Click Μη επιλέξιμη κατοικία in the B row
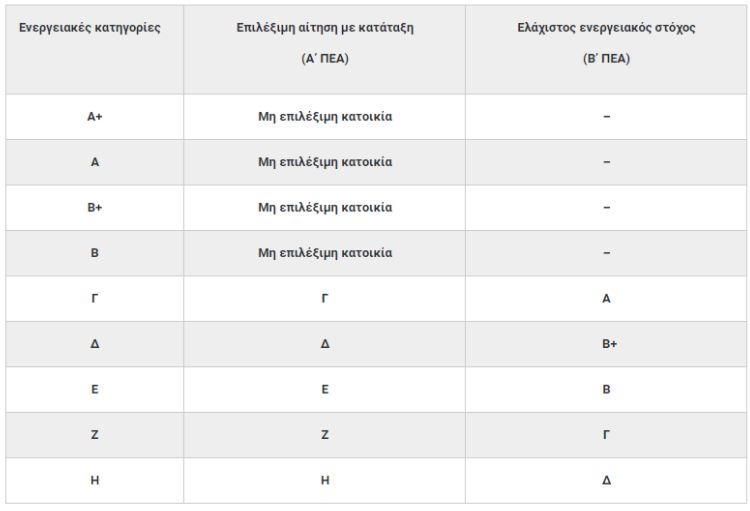This screenshot has height=511, width=750. coord(325,253)
